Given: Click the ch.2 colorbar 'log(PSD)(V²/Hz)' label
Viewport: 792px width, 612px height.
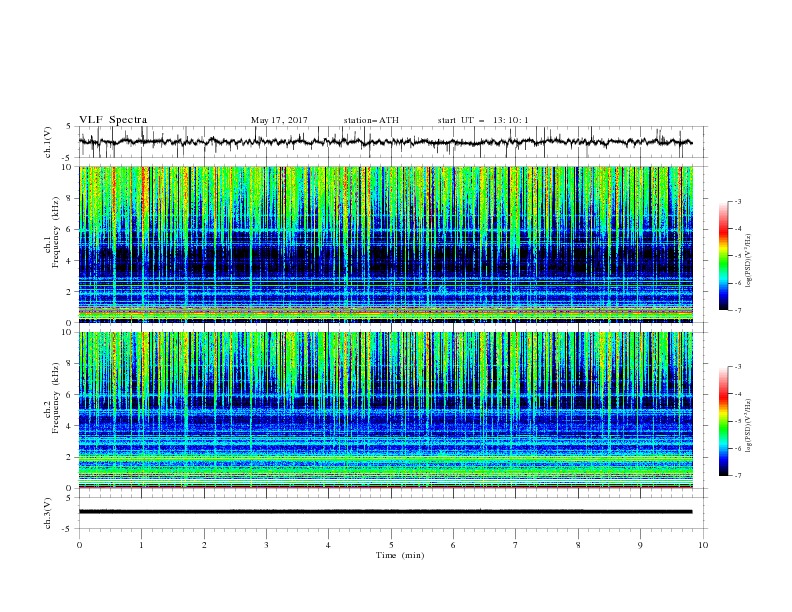Looking at the screenshot, I should [x=749, y=426].
